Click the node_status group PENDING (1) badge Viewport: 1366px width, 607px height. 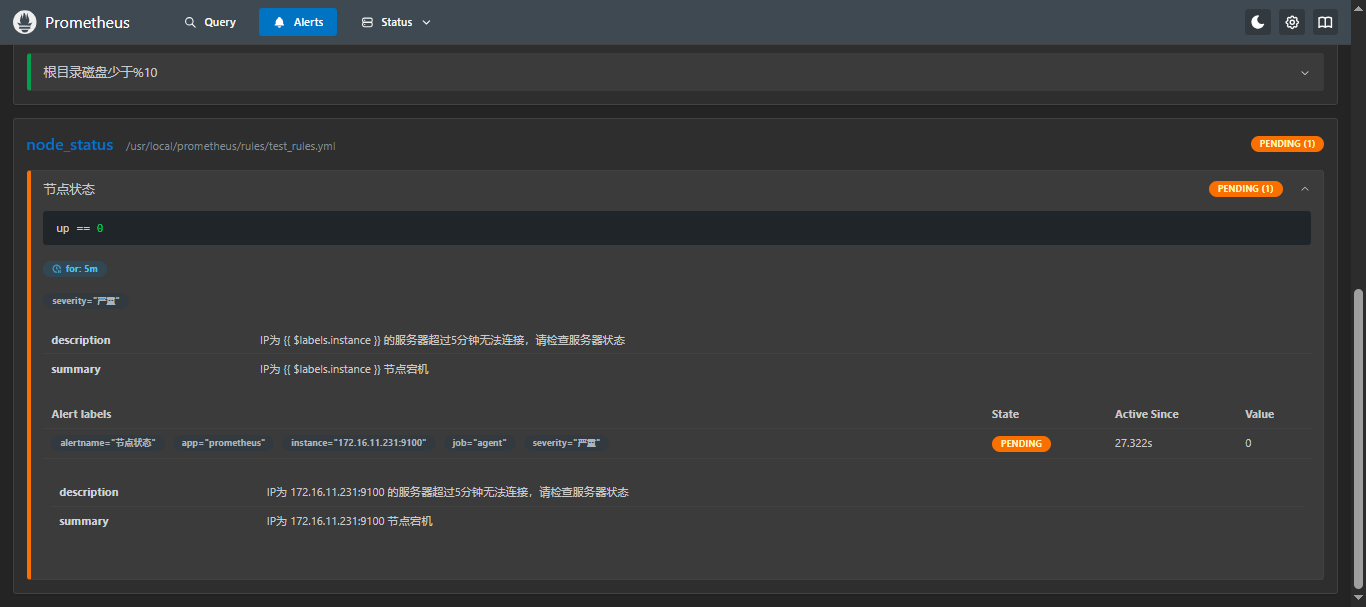click(x=1287, y=144)
